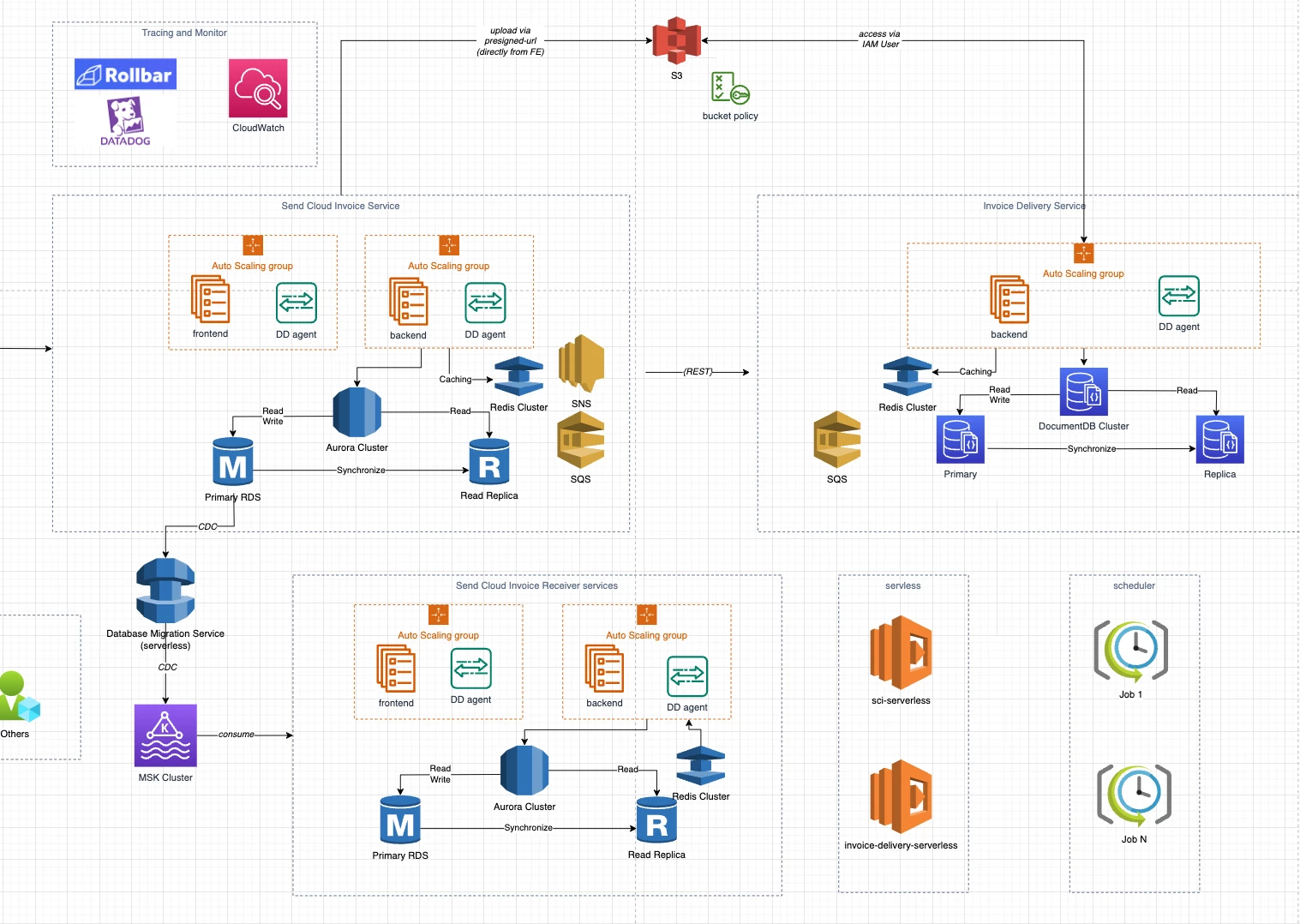Select the Replica DocumentDB icon
1300x924 pixels.
[1219, 440]
